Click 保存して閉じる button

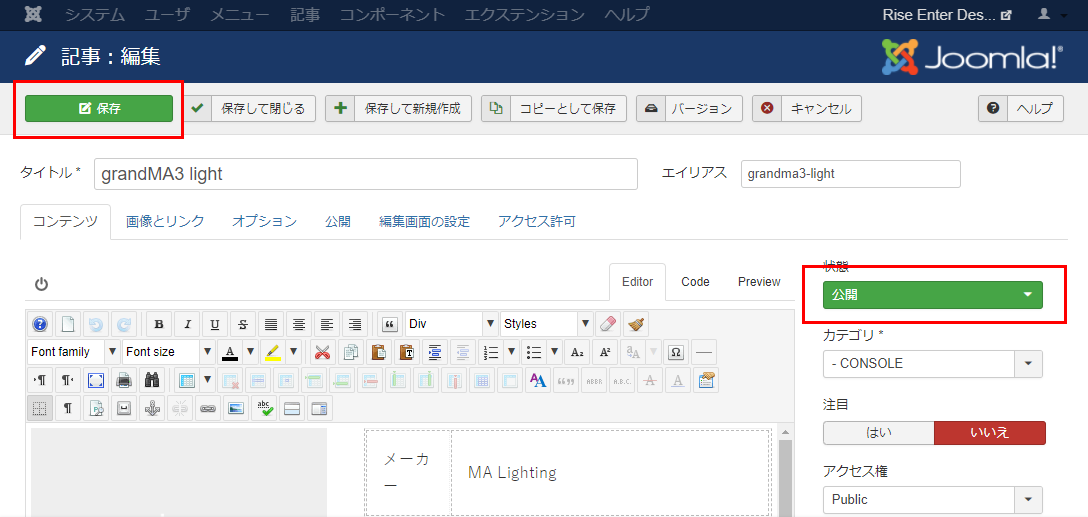click(250, 109)
